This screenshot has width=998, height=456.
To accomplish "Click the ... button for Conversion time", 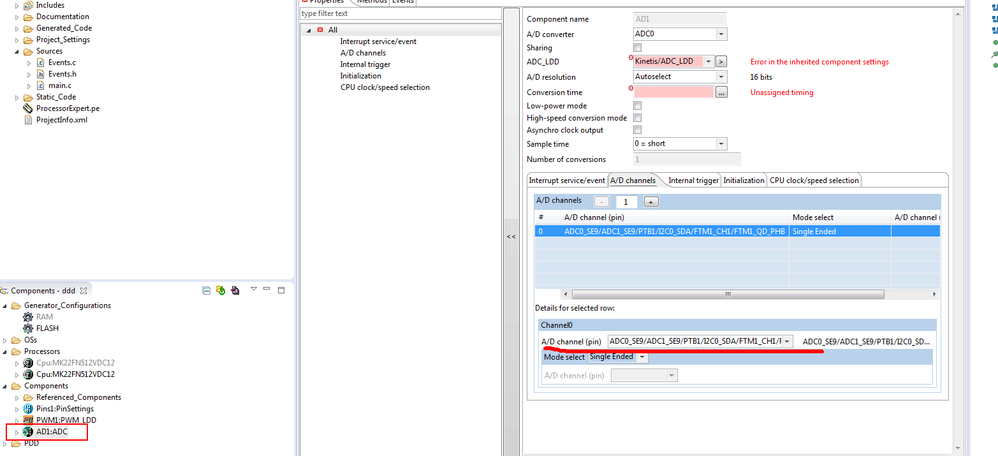I will coord(721,92).
